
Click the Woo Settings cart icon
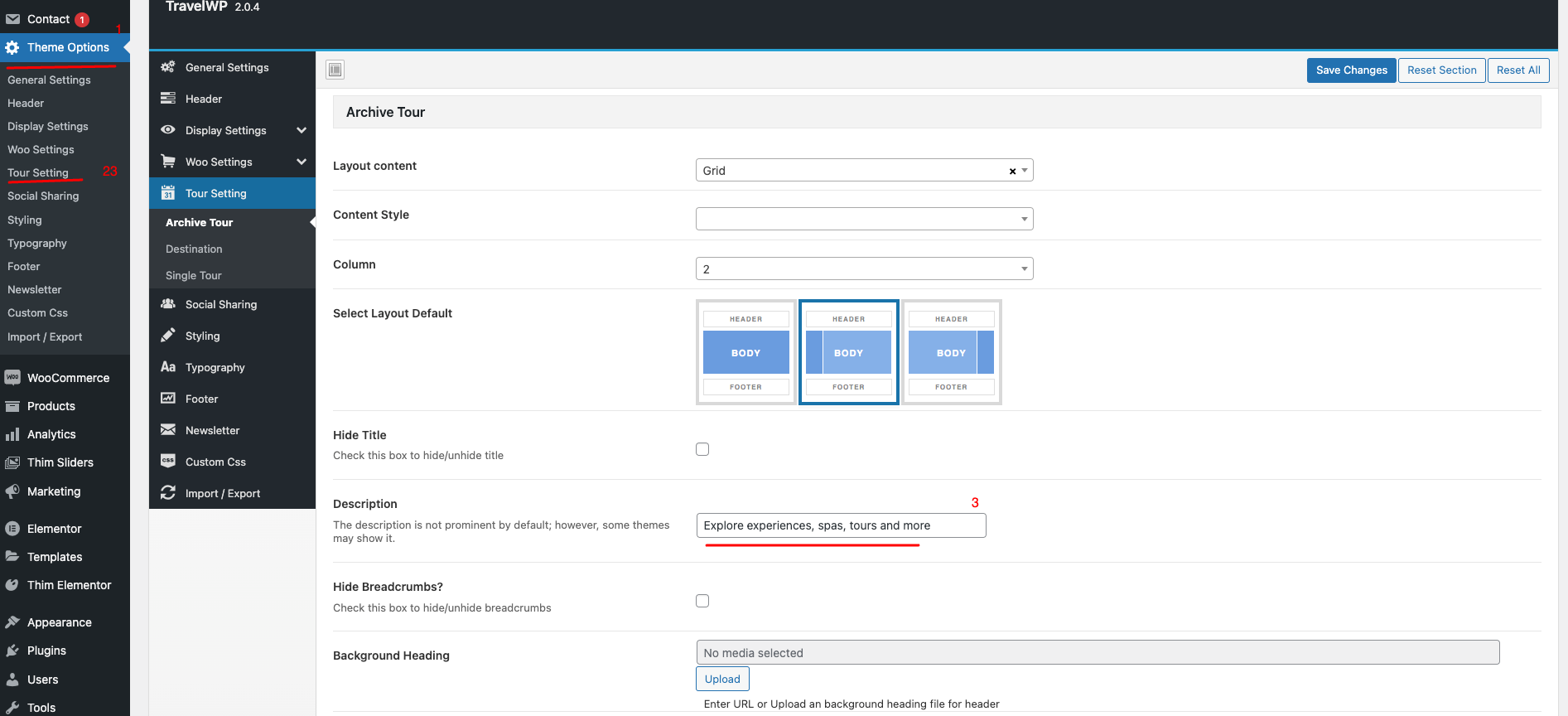pyautogui.click(x=168, y=162)
